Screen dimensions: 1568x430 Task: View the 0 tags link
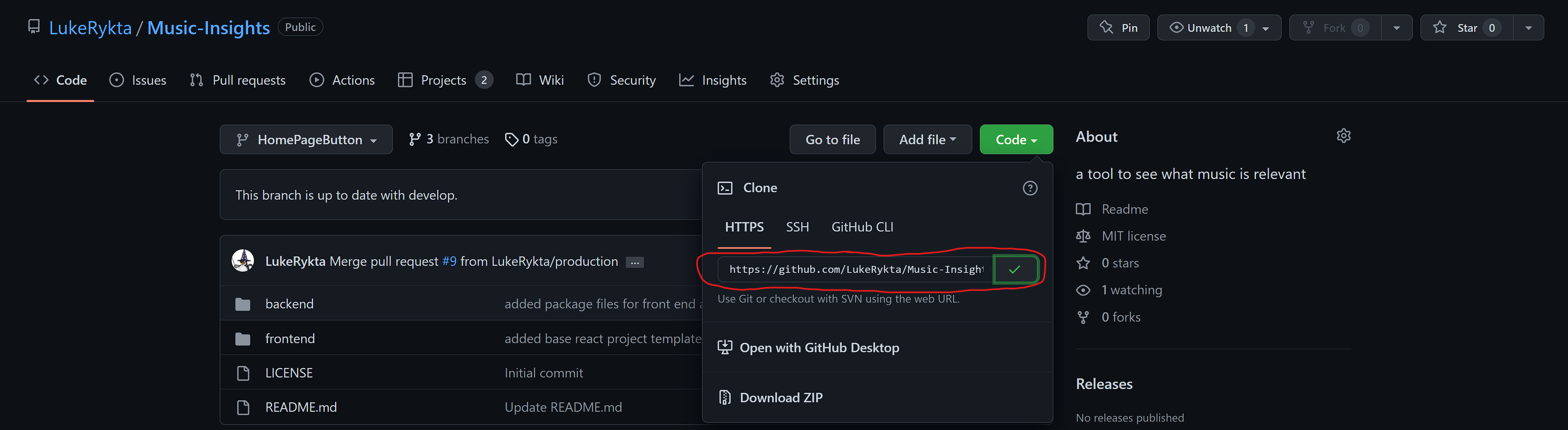pyautogui.click(x=531, y=139)
